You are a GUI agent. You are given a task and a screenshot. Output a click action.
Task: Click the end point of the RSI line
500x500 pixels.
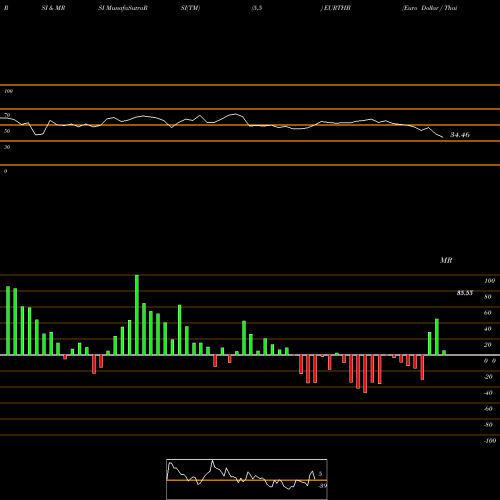point(443,137)
